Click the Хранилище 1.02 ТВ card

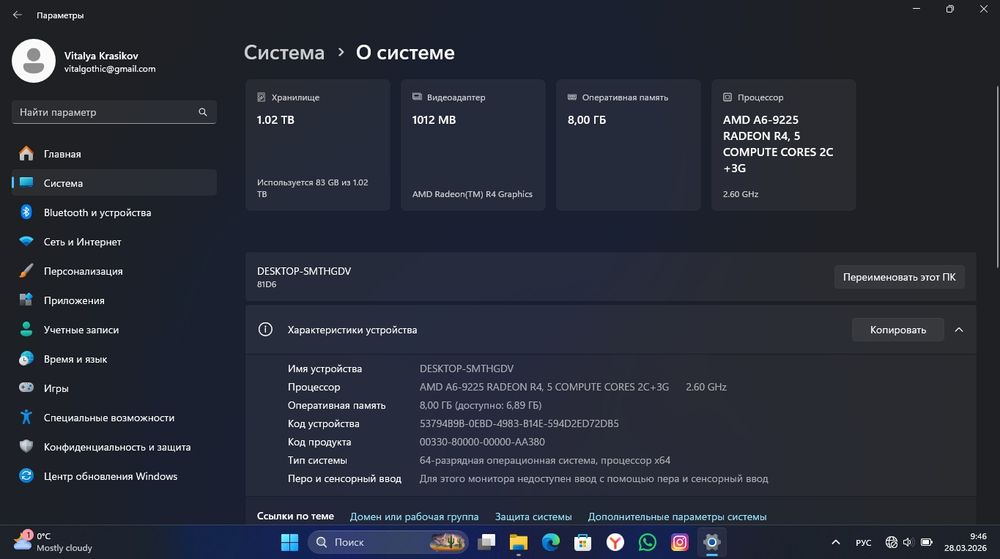point(318,145)
